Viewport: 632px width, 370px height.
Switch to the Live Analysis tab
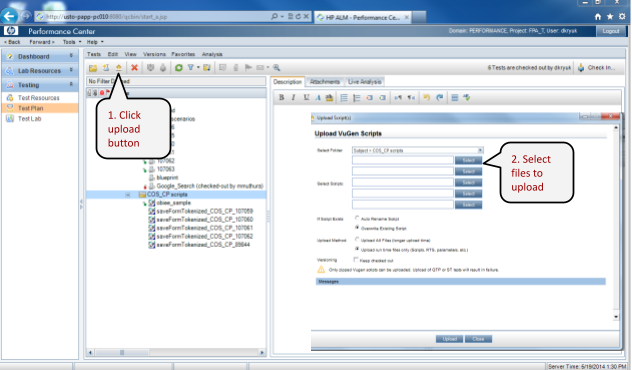pyautogui.click(x=364, y=82)
